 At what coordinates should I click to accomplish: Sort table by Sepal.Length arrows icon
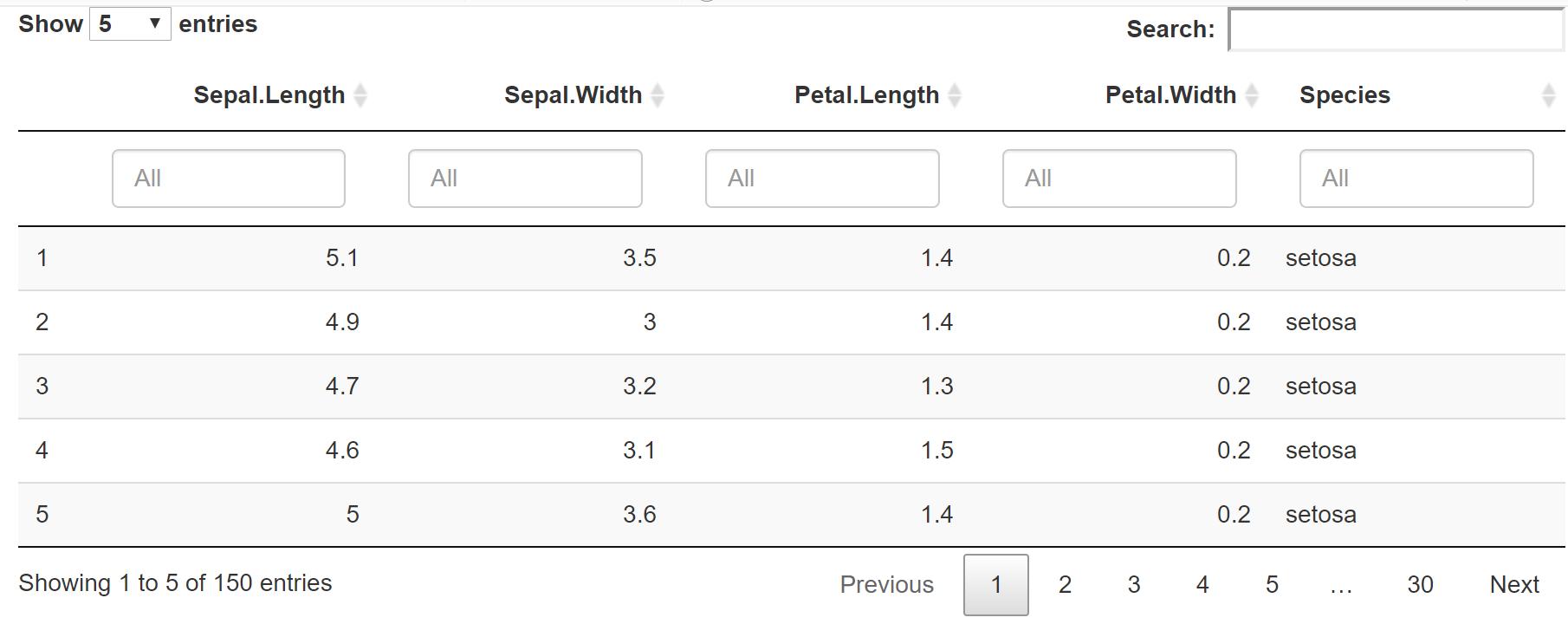point(360,95)
